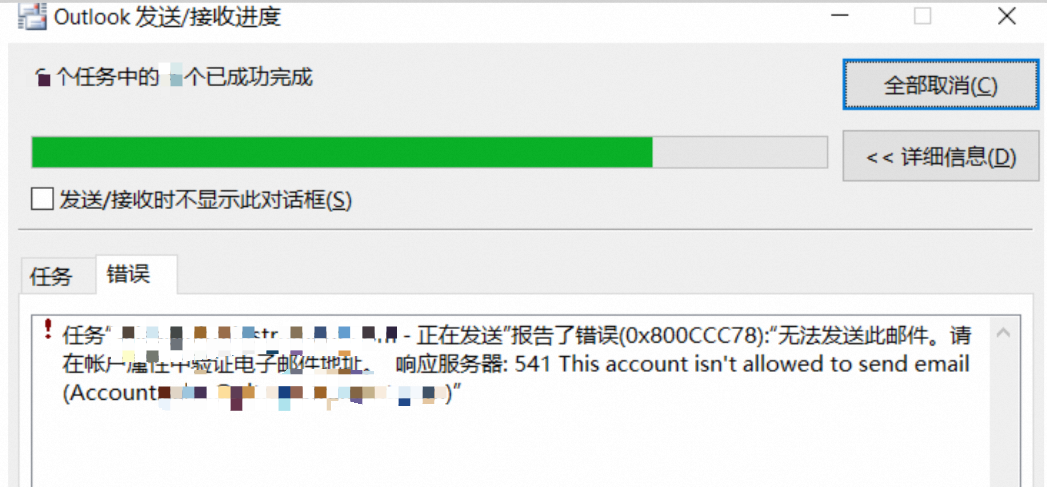The image size is (1047, 487).
Task: Click the Outlook 发送/接收进度 title text
Action: coord(167,17)
